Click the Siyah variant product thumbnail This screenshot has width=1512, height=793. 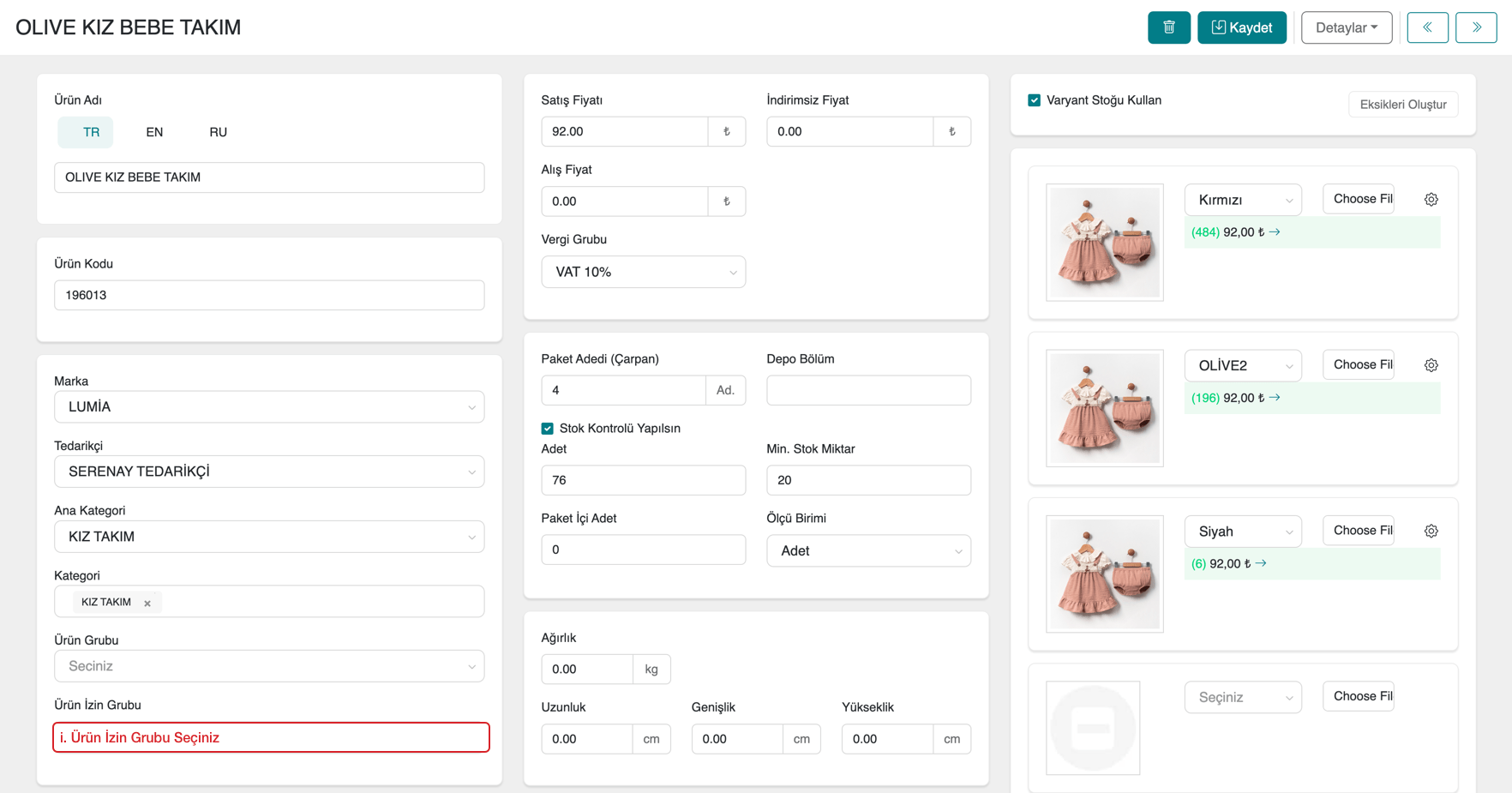click(x=1104, y=574)
